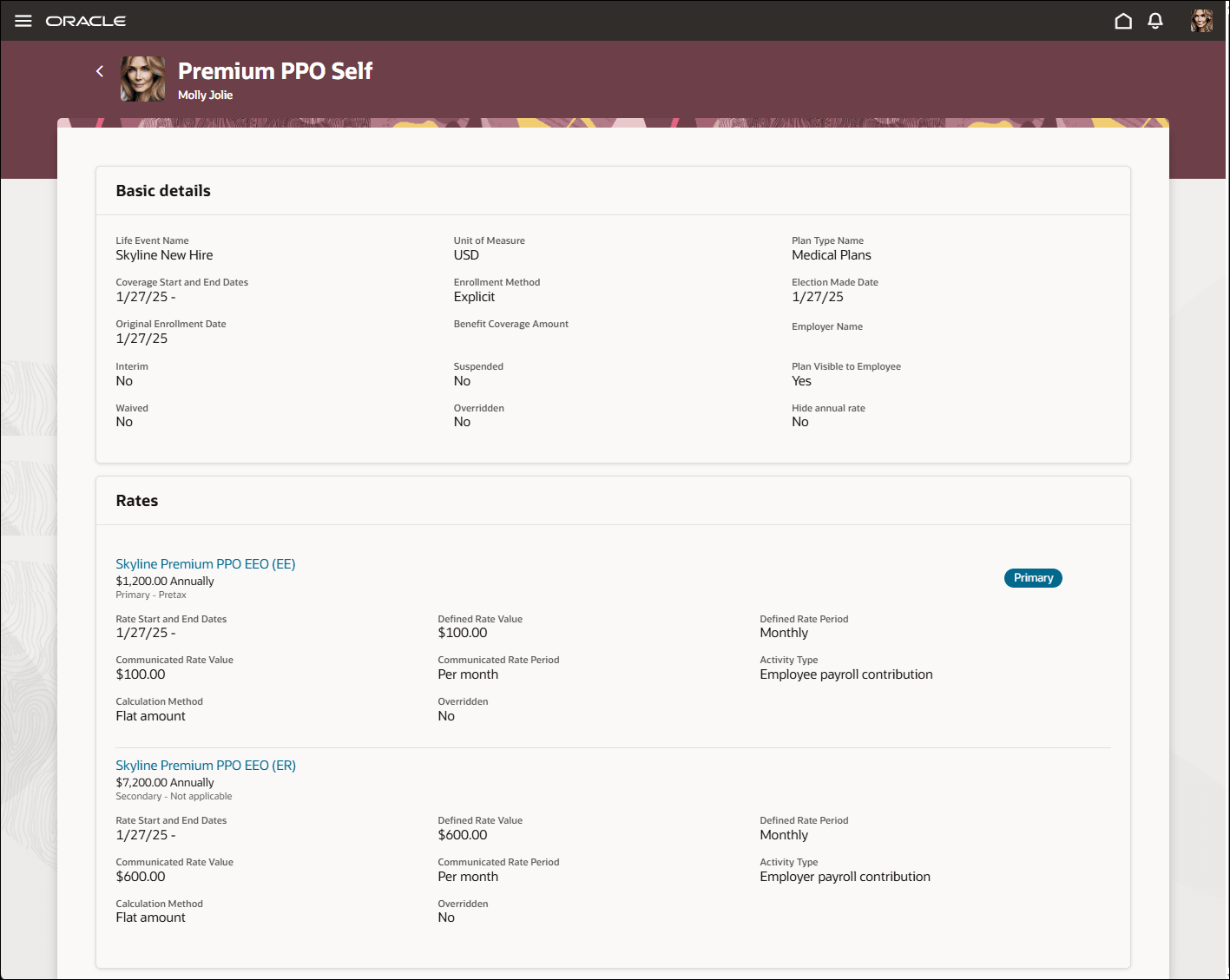Open the user profile avatar menu

[x=1201, y=21]
